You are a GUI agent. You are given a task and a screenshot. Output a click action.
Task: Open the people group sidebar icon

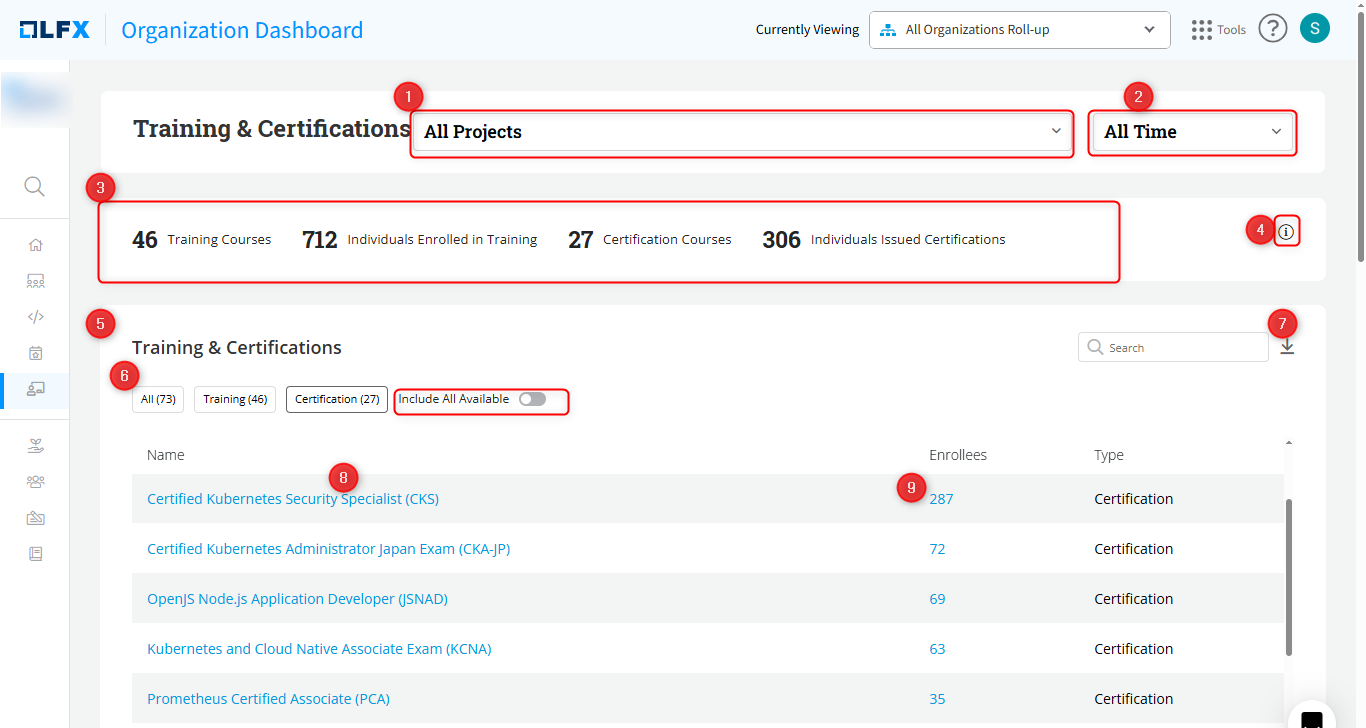36,482
